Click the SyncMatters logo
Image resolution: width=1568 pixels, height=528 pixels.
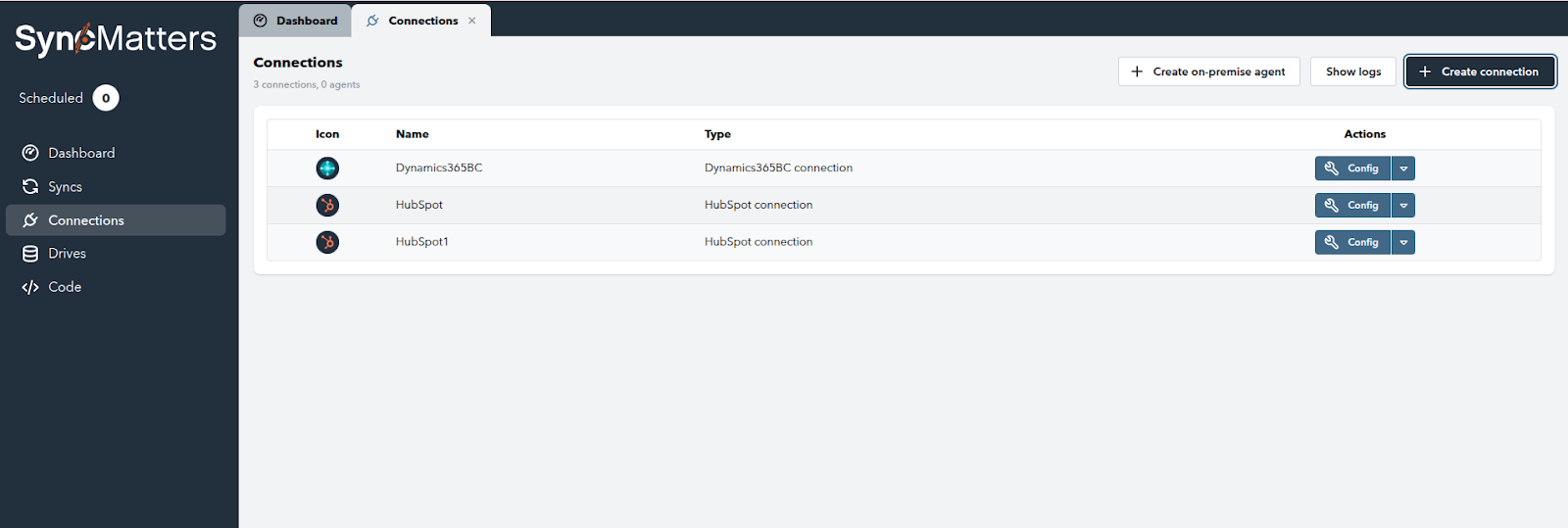coord(116,39)
